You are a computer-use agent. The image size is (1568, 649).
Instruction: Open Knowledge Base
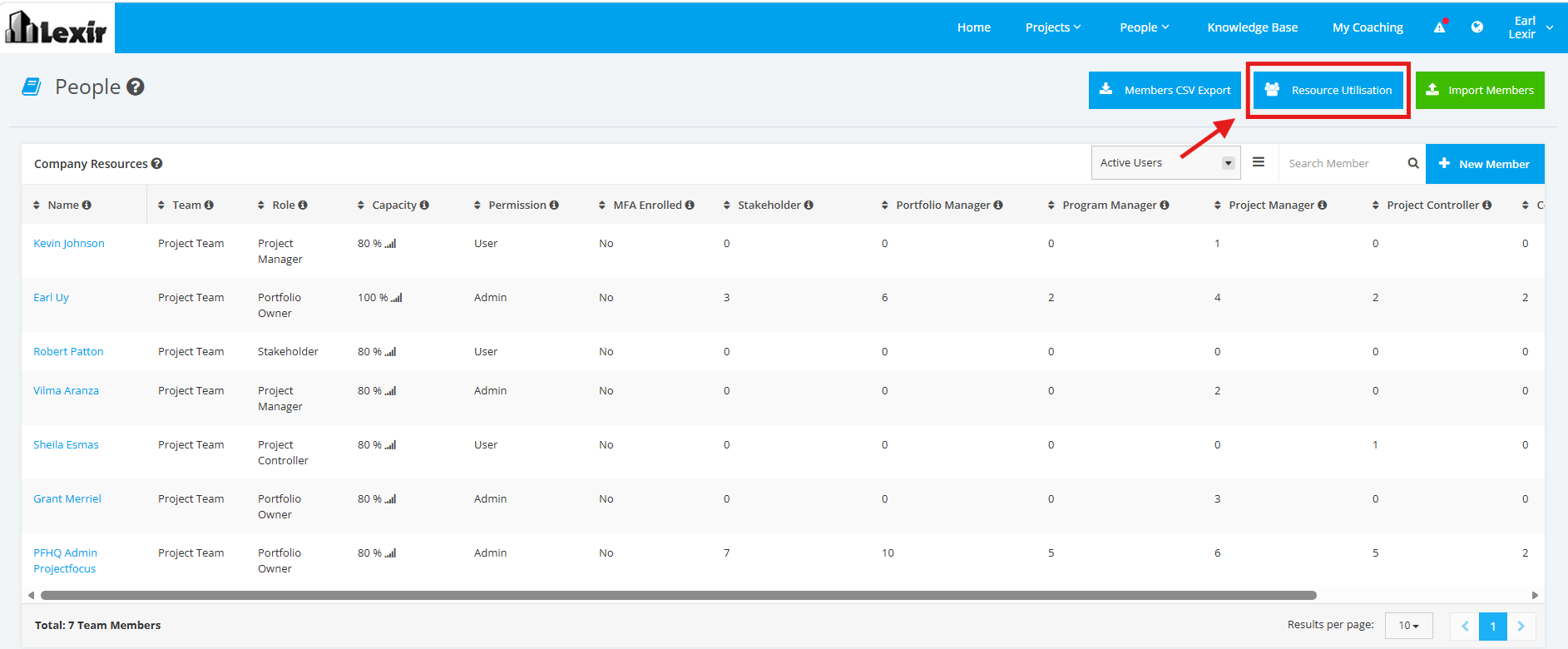click(1253, 27)
